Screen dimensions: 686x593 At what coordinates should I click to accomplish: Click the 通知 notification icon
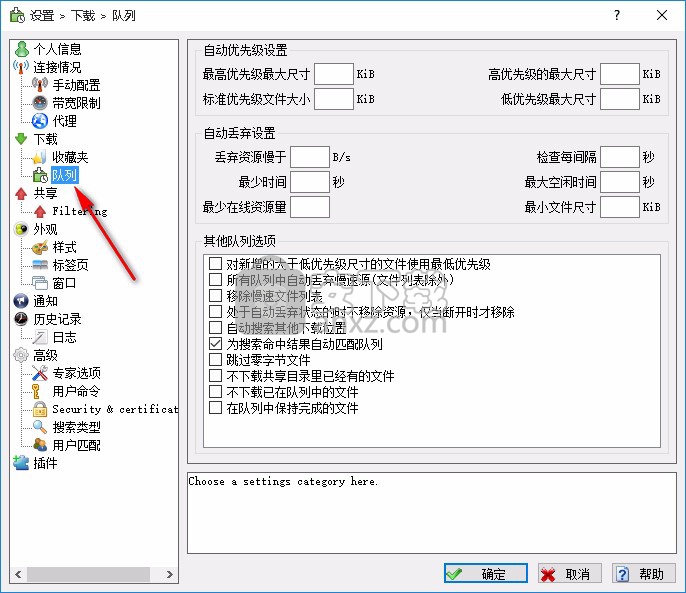(x=21, y=301)
